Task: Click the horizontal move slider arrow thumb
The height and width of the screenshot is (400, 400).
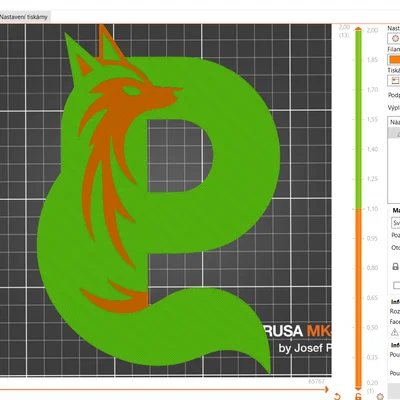Action: tap(326, 389)
